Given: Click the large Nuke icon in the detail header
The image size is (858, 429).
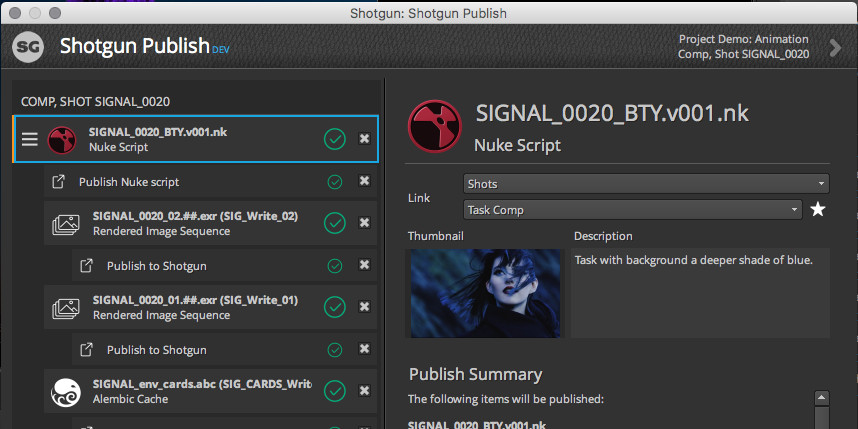Looking at the screenshot, I should pyautogui.click(x=436, y=126).
